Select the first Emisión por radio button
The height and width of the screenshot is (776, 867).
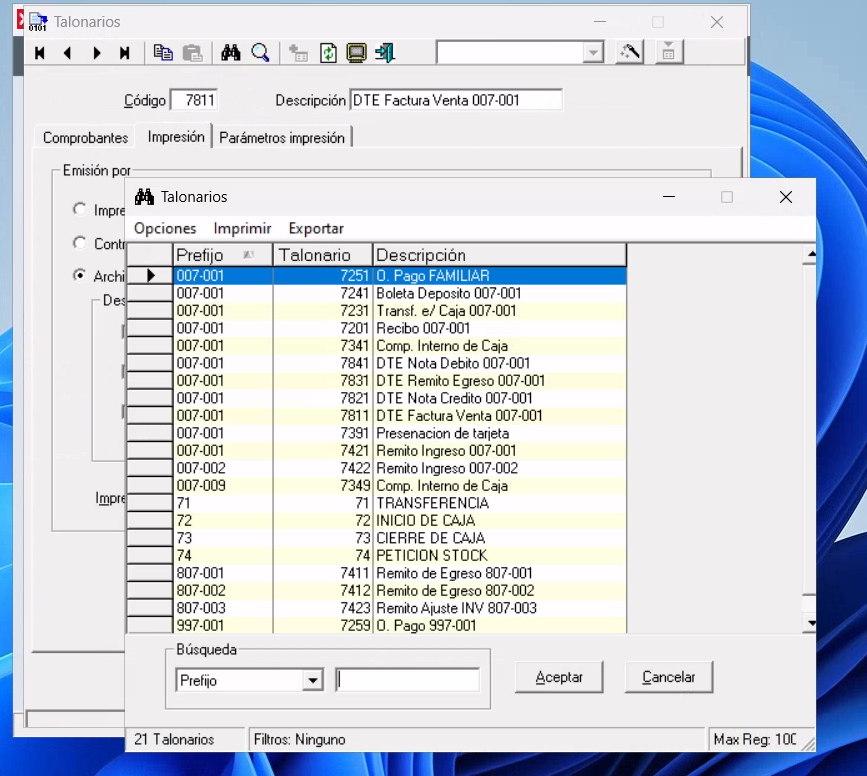(x=79, y=210)
